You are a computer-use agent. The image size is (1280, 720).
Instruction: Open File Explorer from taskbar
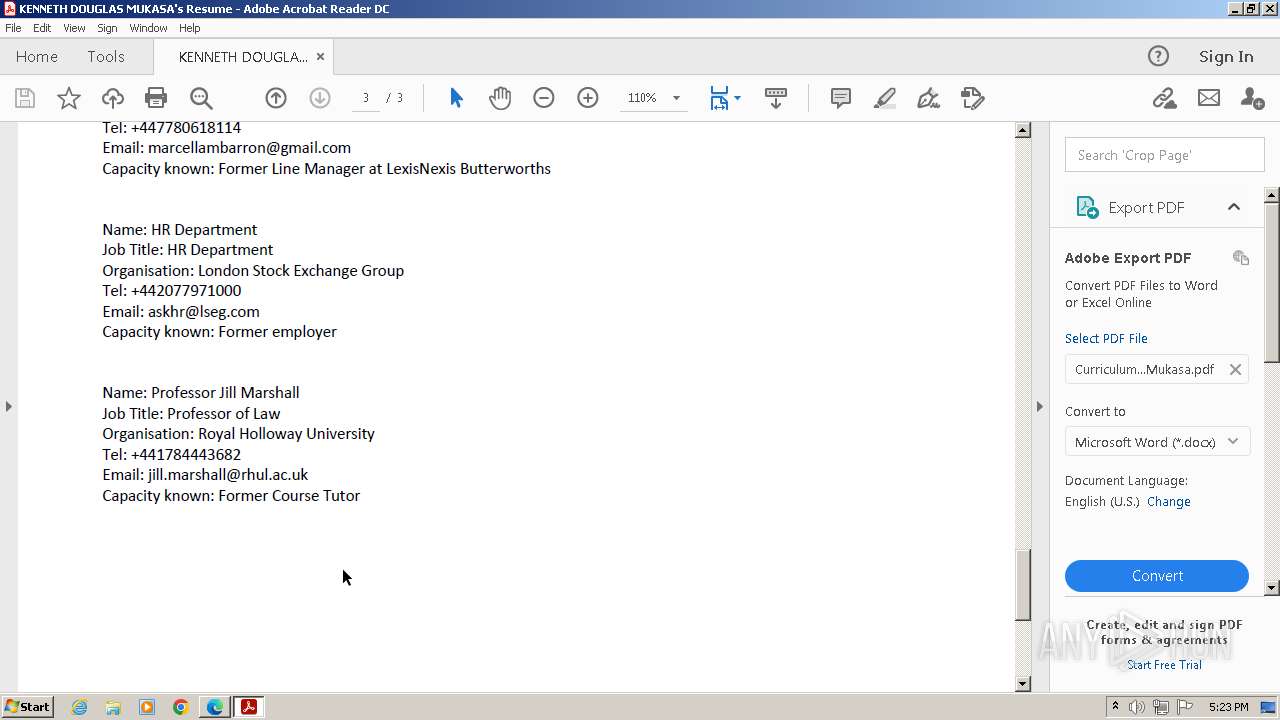coord(113,707)
